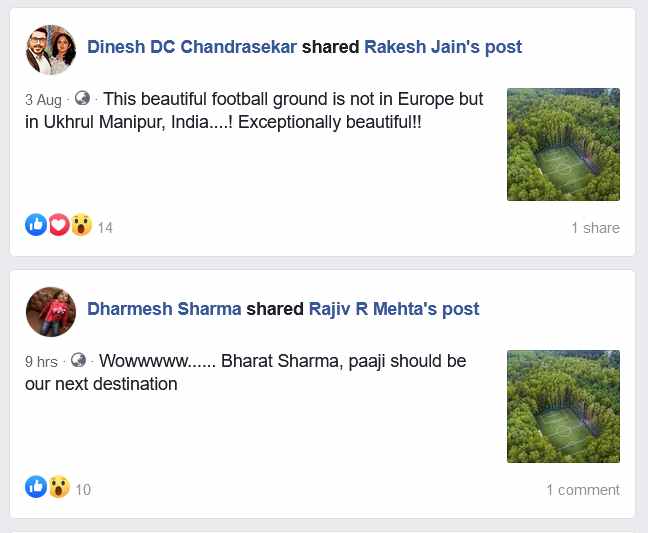Click the 1 share link
This screenshot has width=648, height=533.
click(x=595, y=228)
